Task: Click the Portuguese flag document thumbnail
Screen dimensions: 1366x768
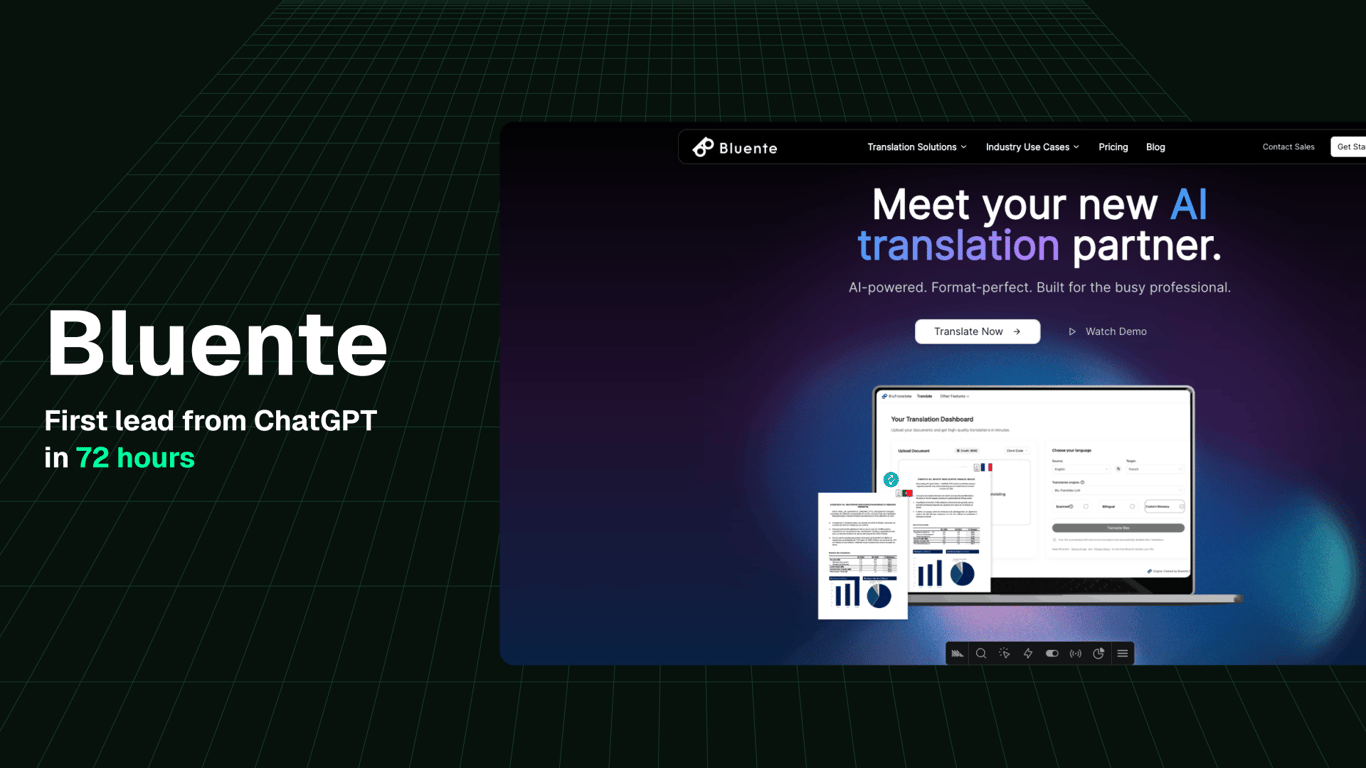Action: coord(862,556)
